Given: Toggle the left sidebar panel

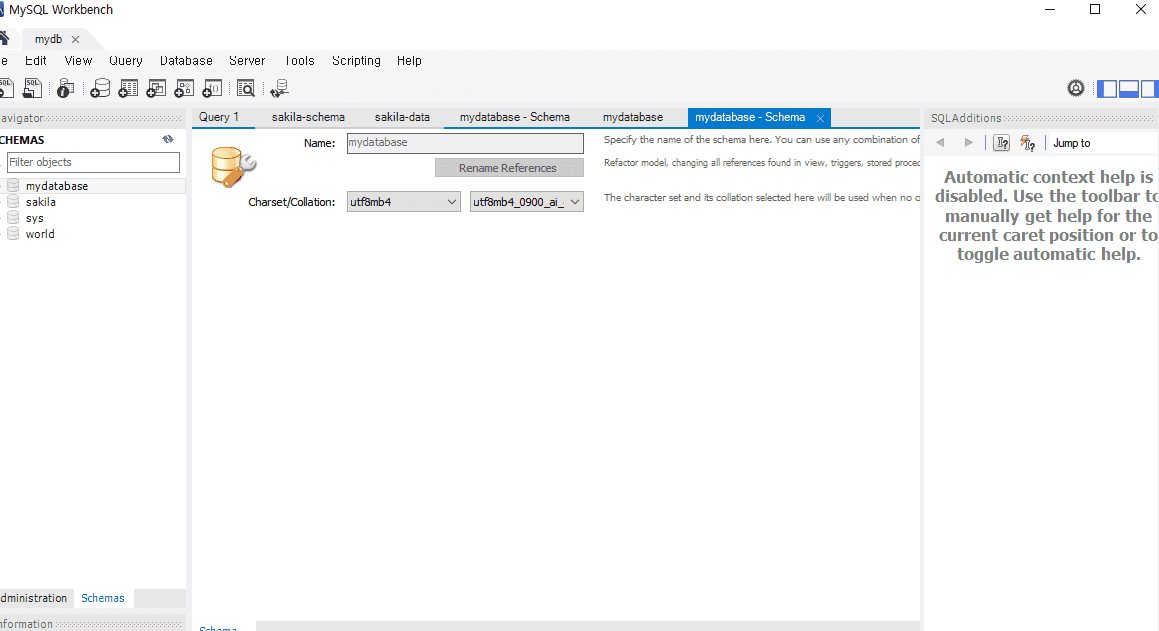Looking at the screenshot, I should [1107, 89].
